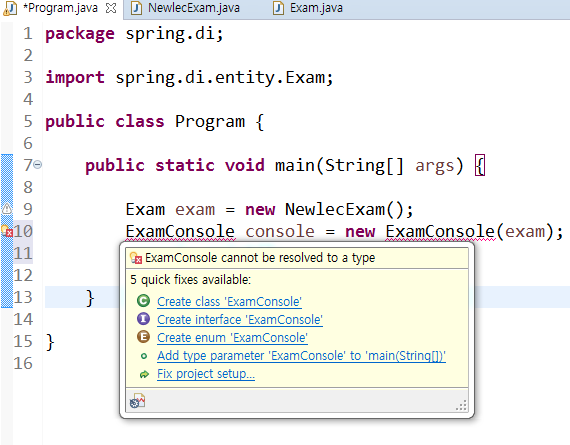Click the 'Exam' type name on line 9
Image resolution: width=570 pixels, height=445 pixels.
pos(145,209)
